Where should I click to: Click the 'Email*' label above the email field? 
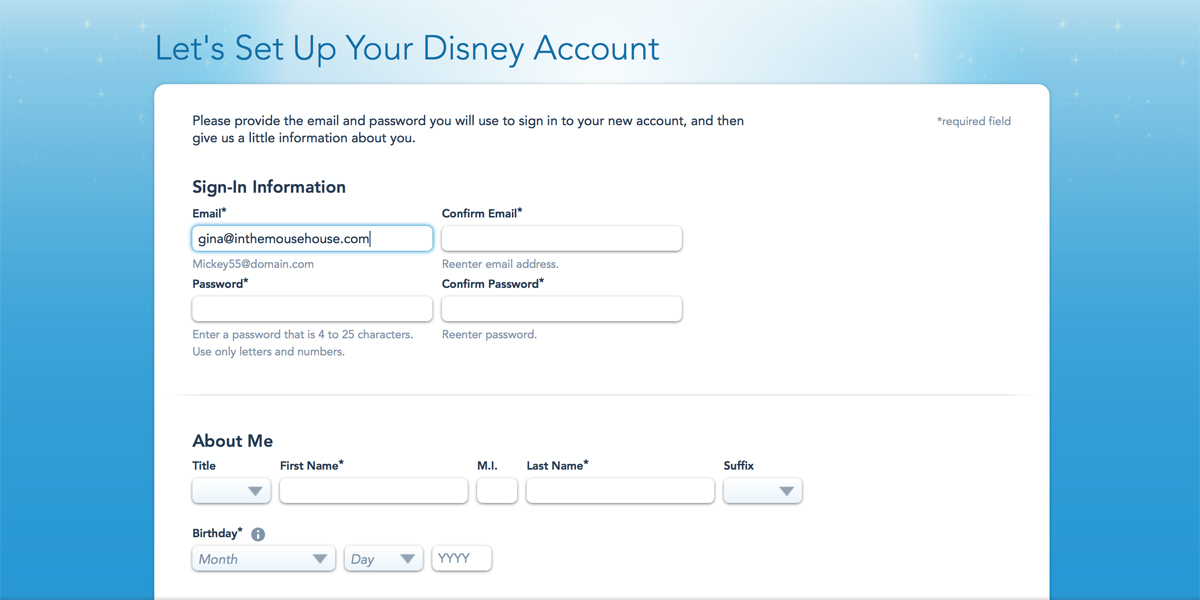209,214
